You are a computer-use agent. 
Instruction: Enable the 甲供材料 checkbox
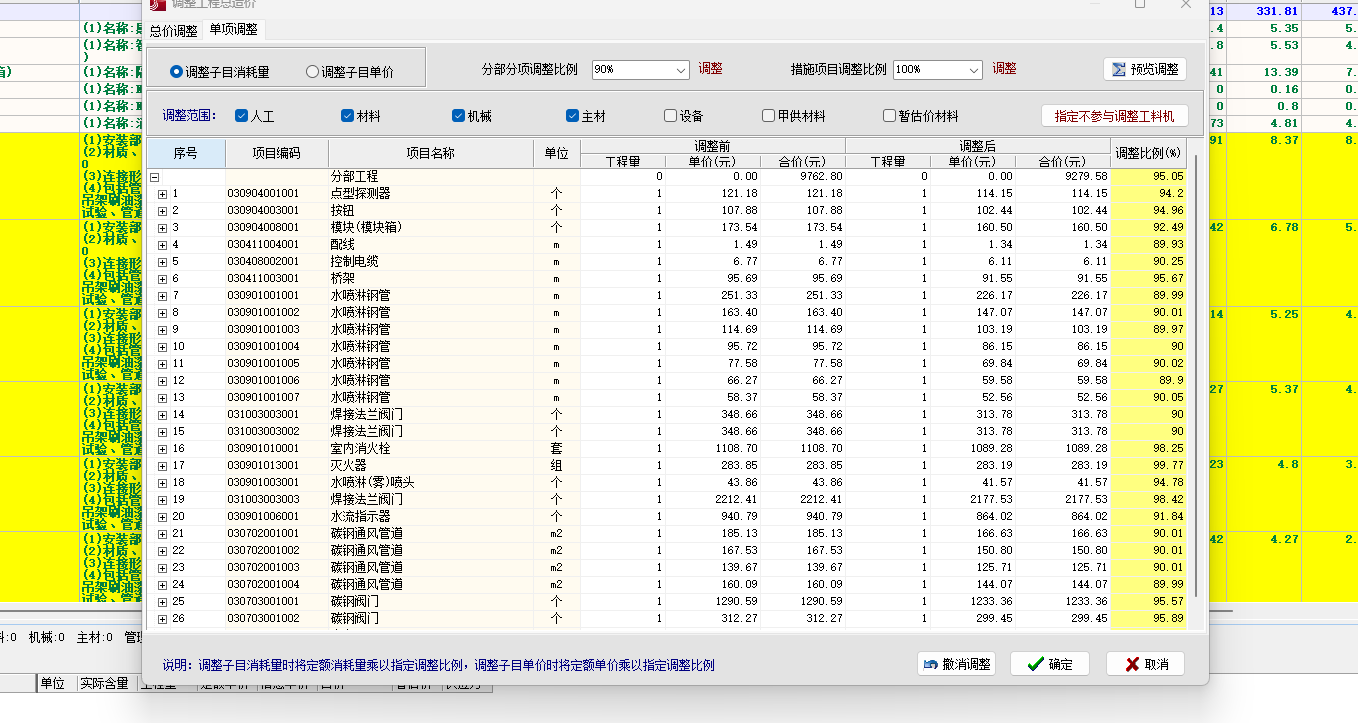pyautogui.click(x=768, y=116)
